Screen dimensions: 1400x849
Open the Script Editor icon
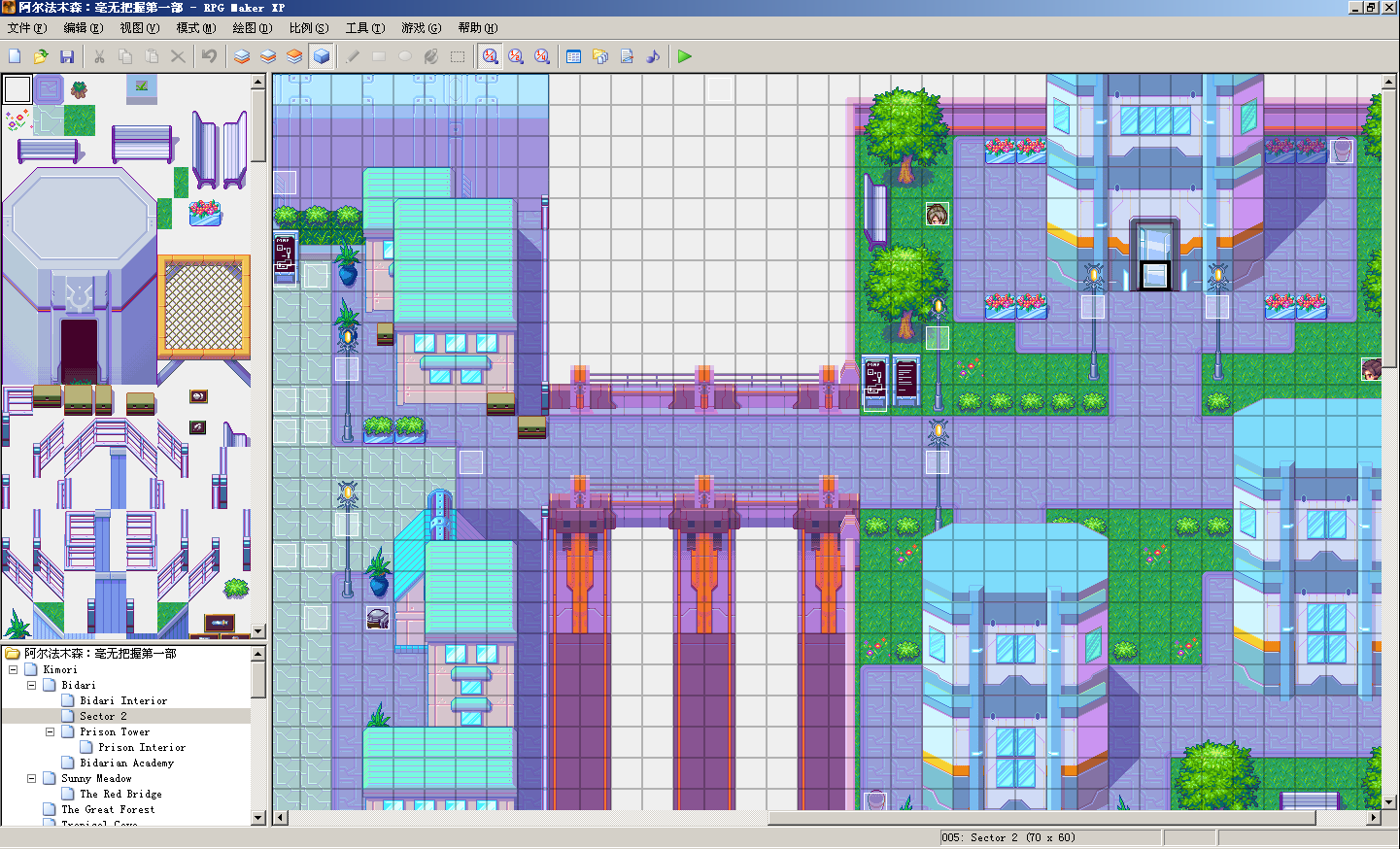coord(627,56)
